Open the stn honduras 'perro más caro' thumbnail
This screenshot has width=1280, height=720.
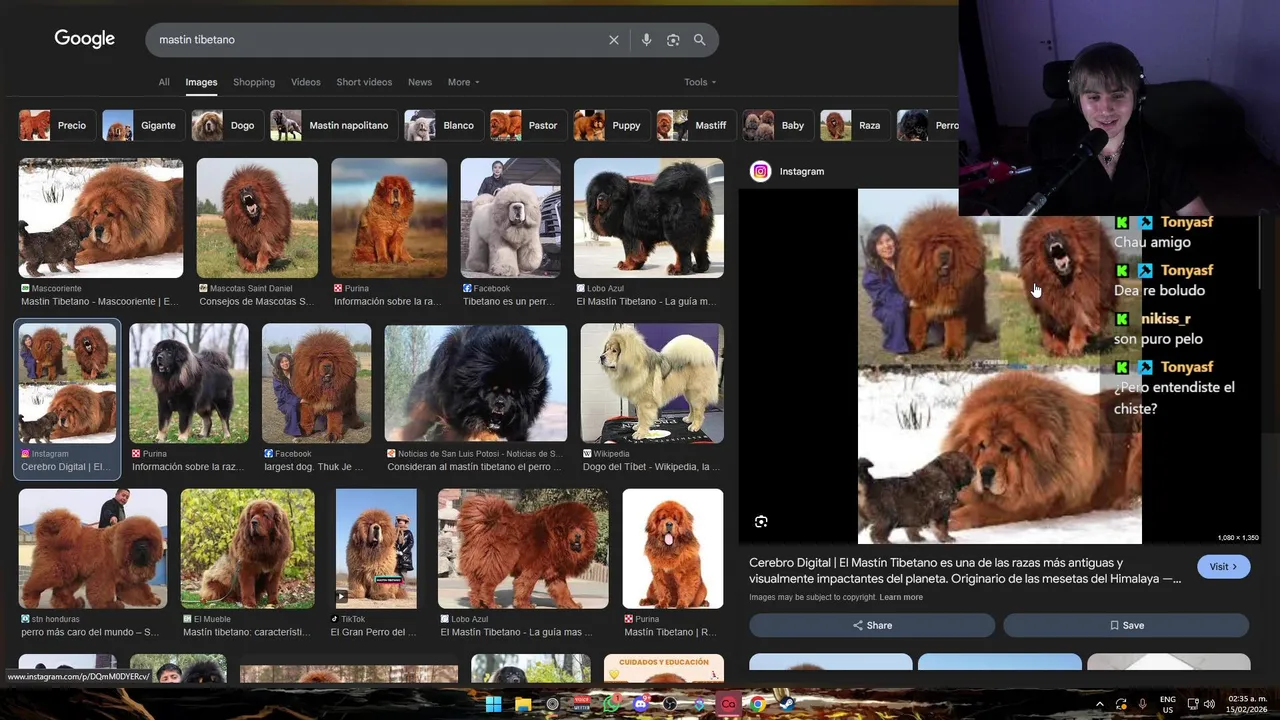click(x=93, y=548)
